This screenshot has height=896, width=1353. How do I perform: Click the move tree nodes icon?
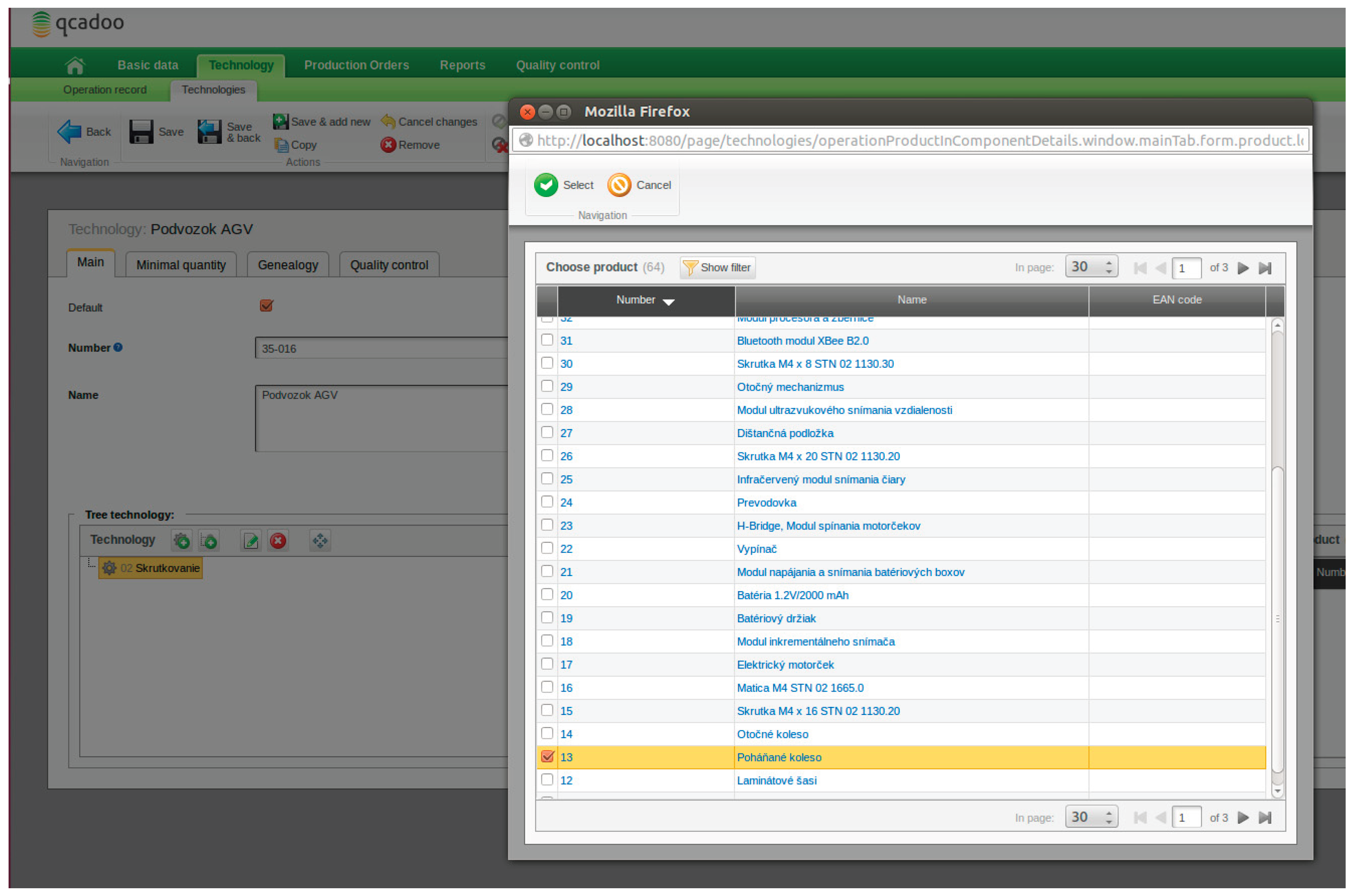point(320,541)
